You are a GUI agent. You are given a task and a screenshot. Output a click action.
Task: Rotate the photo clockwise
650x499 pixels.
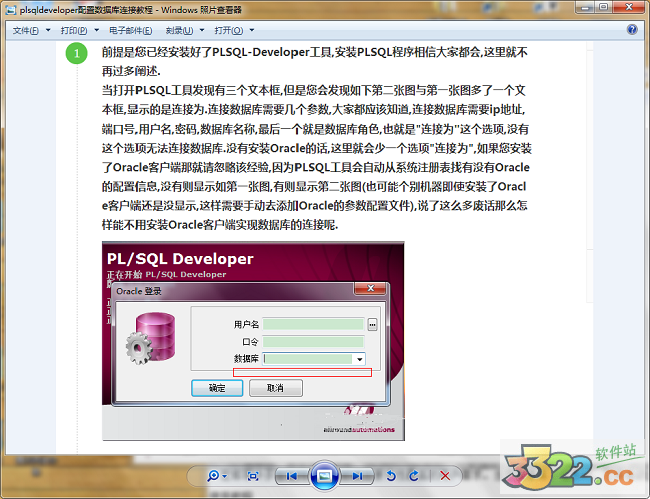point(414,476)
